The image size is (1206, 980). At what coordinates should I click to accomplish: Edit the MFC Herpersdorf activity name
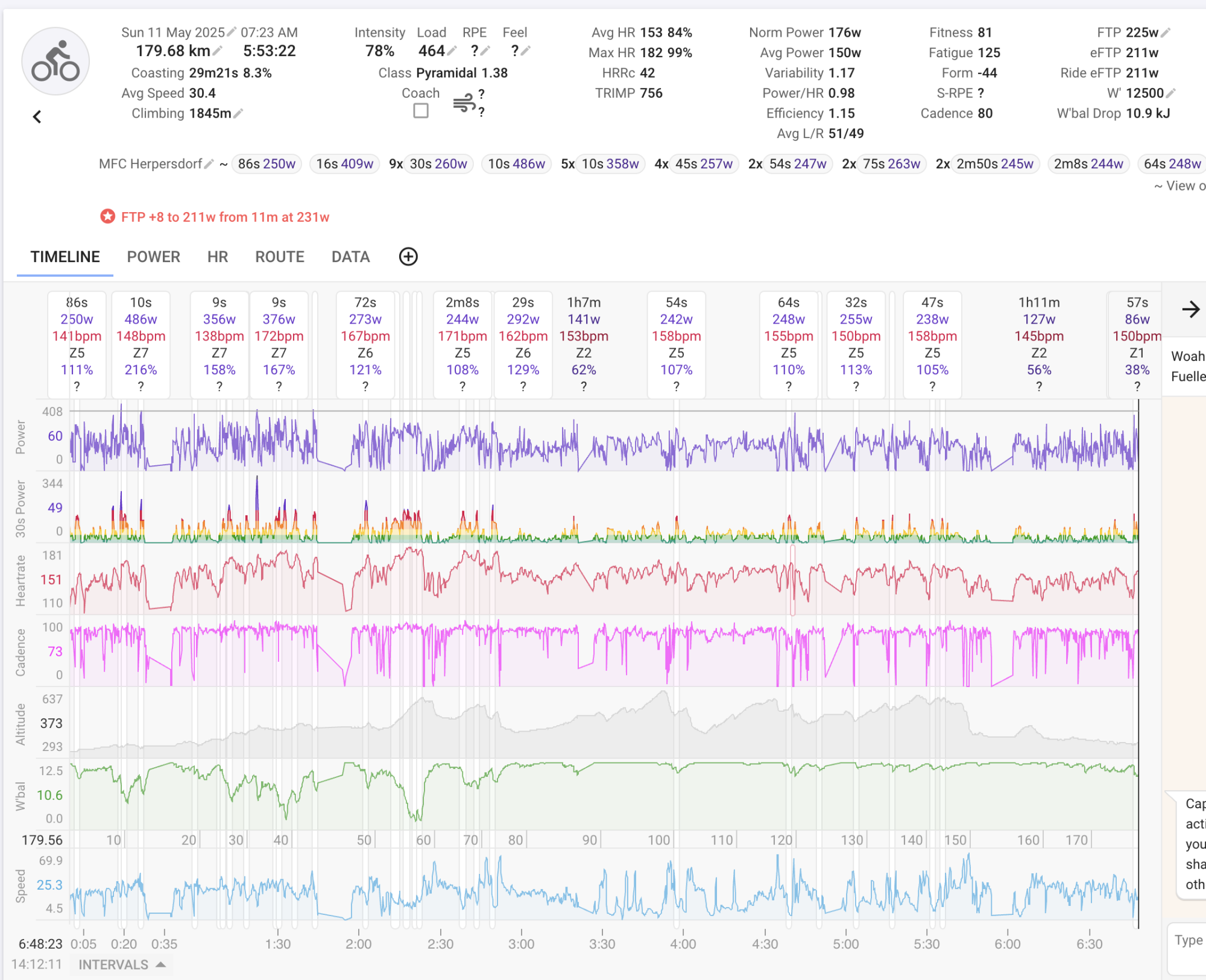pyautogui.click(x=209, y=164)
